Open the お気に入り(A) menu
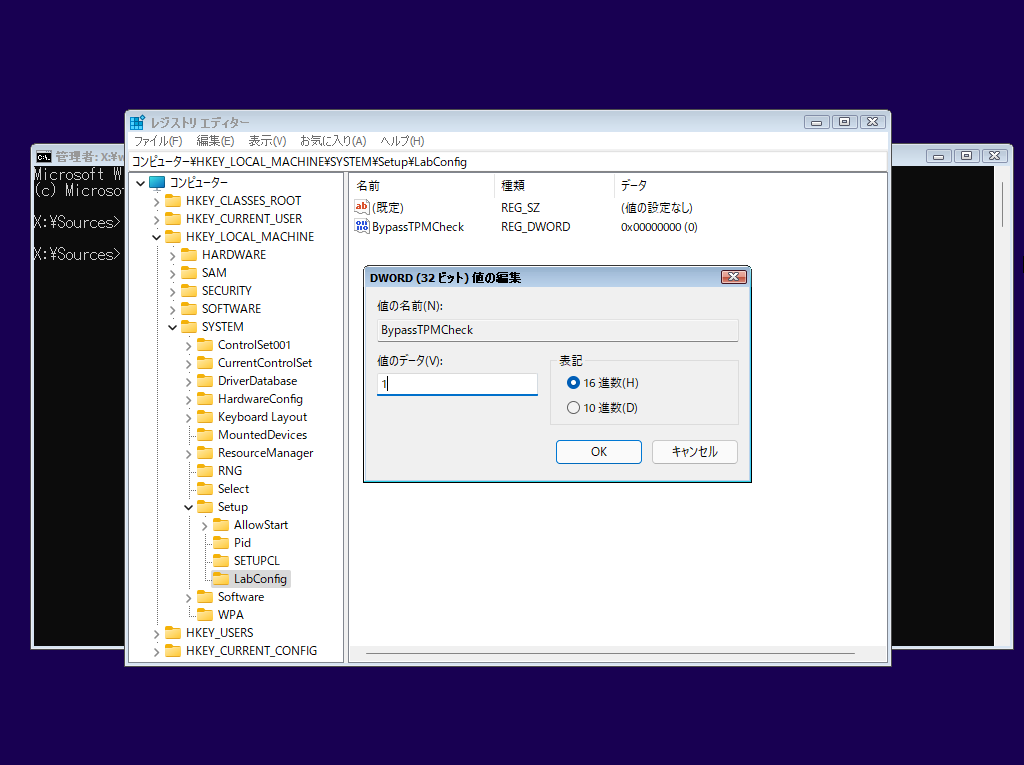The width and height of the screenshot is (1024, 765). pos(333,141)
